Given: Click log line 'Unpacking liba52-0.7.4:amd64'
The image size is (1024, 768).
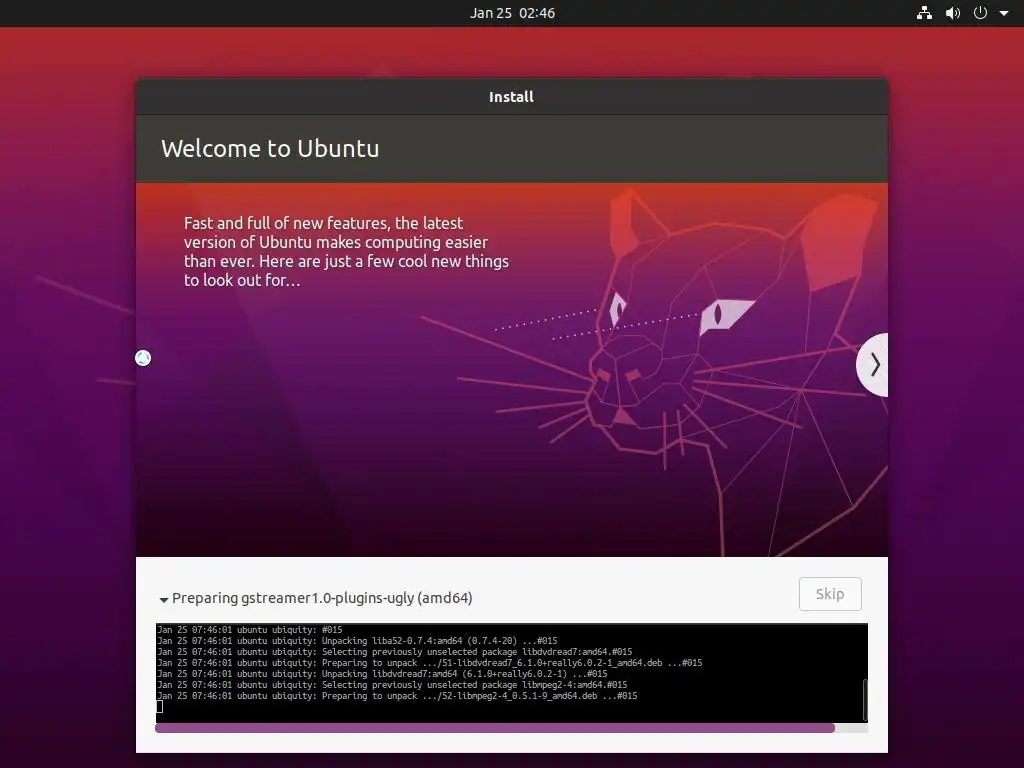Looking at the screenshot, I should tap(357, 641).
